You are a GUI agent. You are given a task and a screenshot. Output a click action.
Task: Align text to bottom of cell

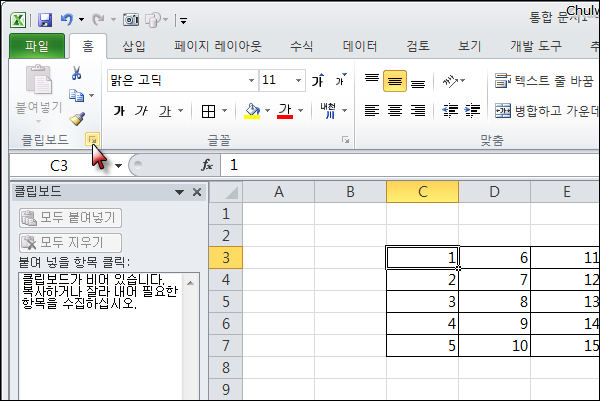(418, 82)
